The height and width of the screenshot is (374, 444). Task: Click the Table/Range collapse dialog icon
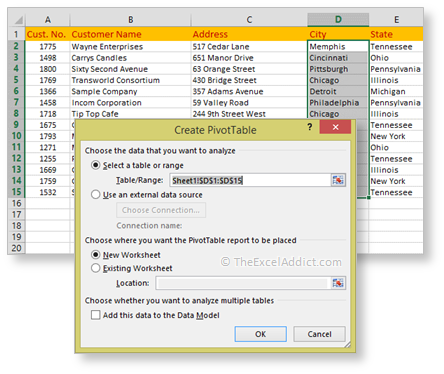[x=338, y=180]
